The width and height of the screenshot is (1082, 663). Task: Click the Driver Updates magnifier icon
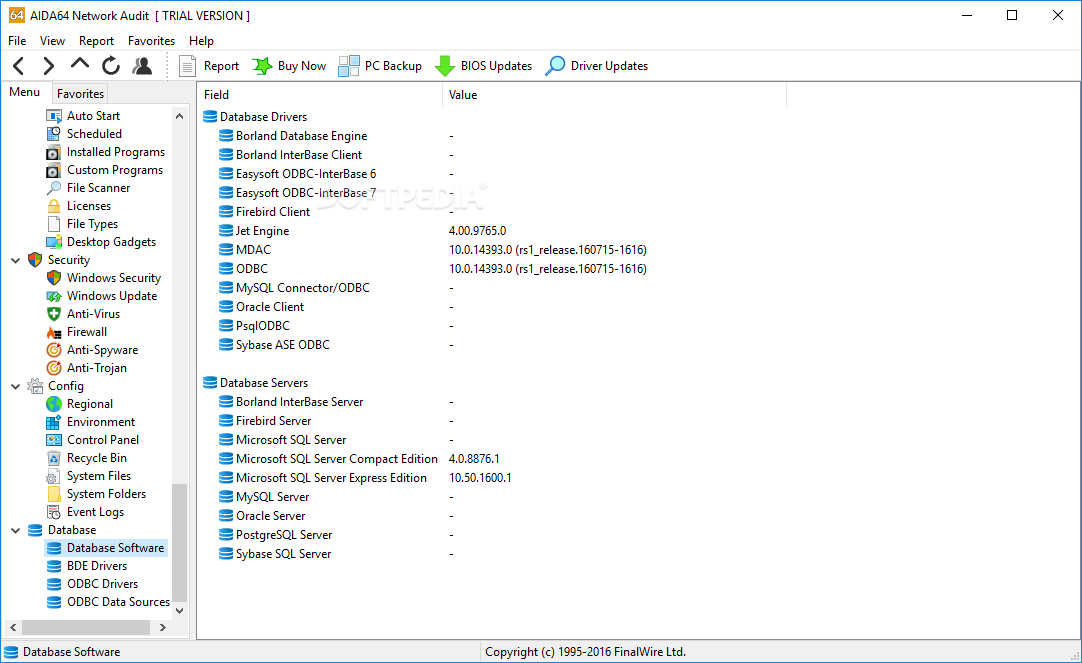[x=555, y=66]
